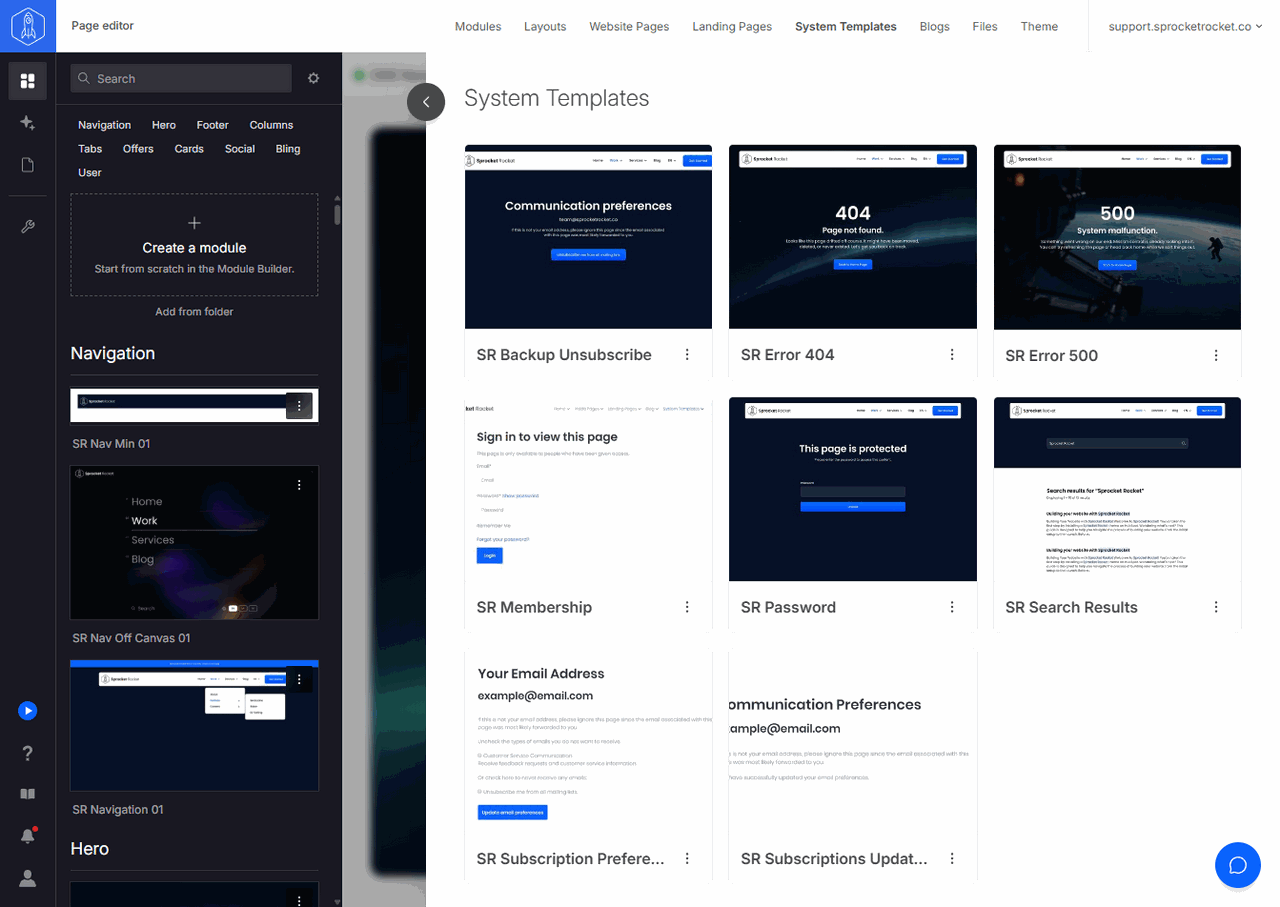Open the Landing Pages tab
Viewport: 1280px width, 907px height.
pyautogui.click(x=732, y=27)
